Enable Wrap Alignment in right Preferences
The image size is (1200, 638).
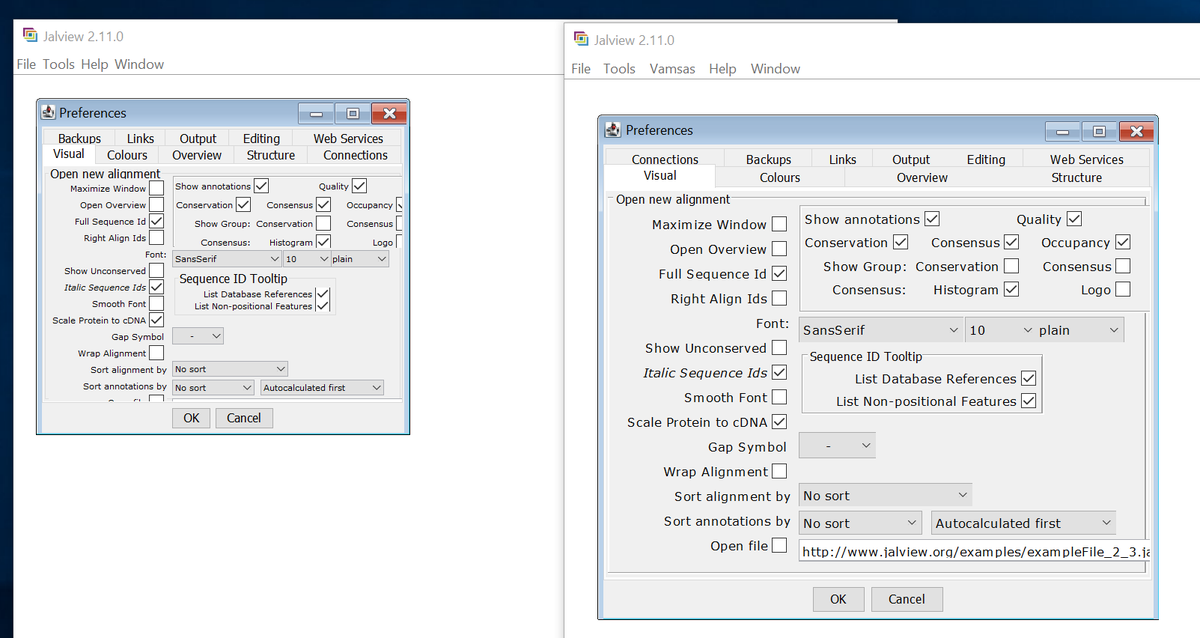779,471
